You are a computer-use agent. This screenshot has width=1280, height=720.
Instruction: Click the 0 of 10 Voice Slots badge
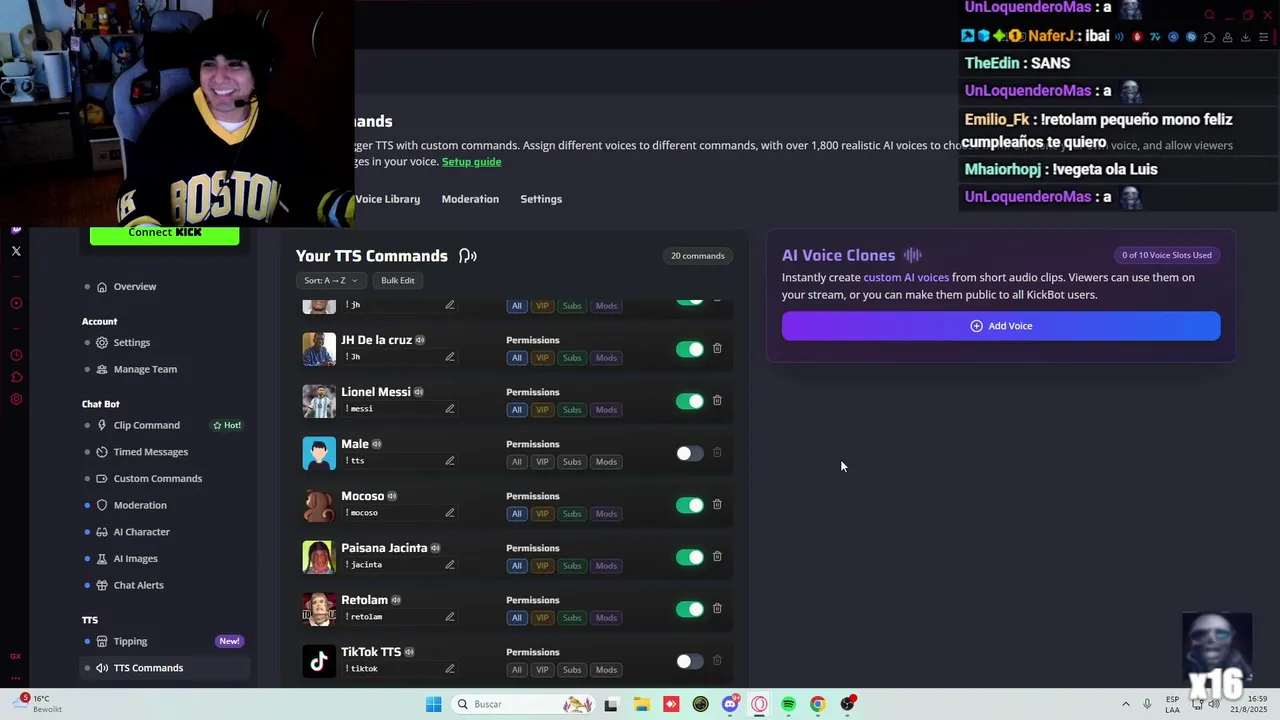(x=1167, y=255)
